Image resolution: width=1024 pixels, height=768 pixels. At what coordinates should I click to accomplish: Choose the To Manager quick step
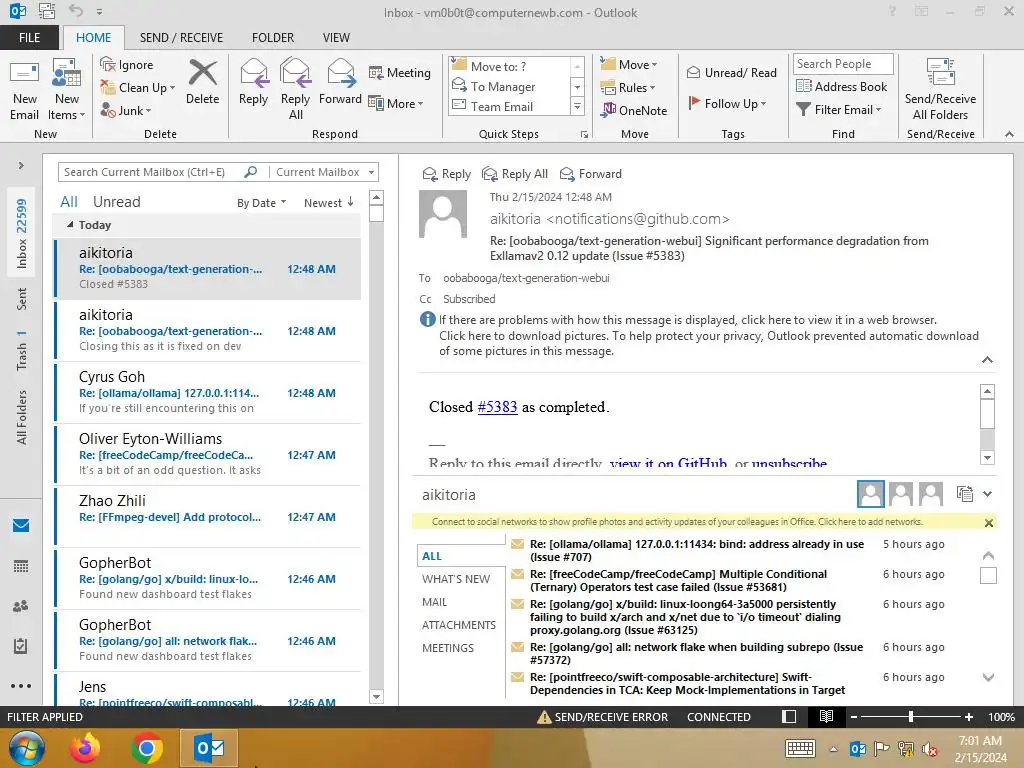tap(502, 86)
